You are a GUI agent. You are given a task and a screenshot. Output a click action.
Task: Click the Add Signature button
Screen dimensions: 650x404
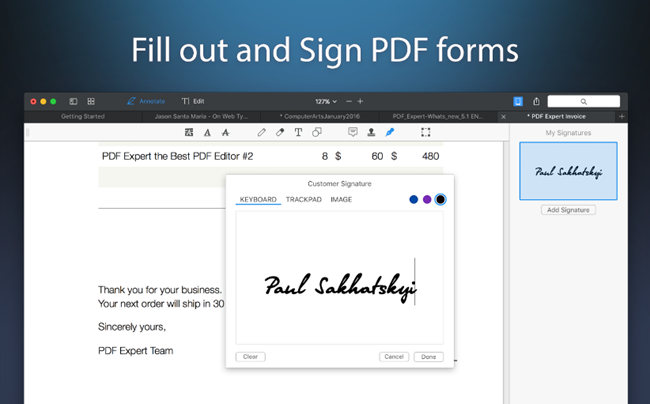click(568, 210)
